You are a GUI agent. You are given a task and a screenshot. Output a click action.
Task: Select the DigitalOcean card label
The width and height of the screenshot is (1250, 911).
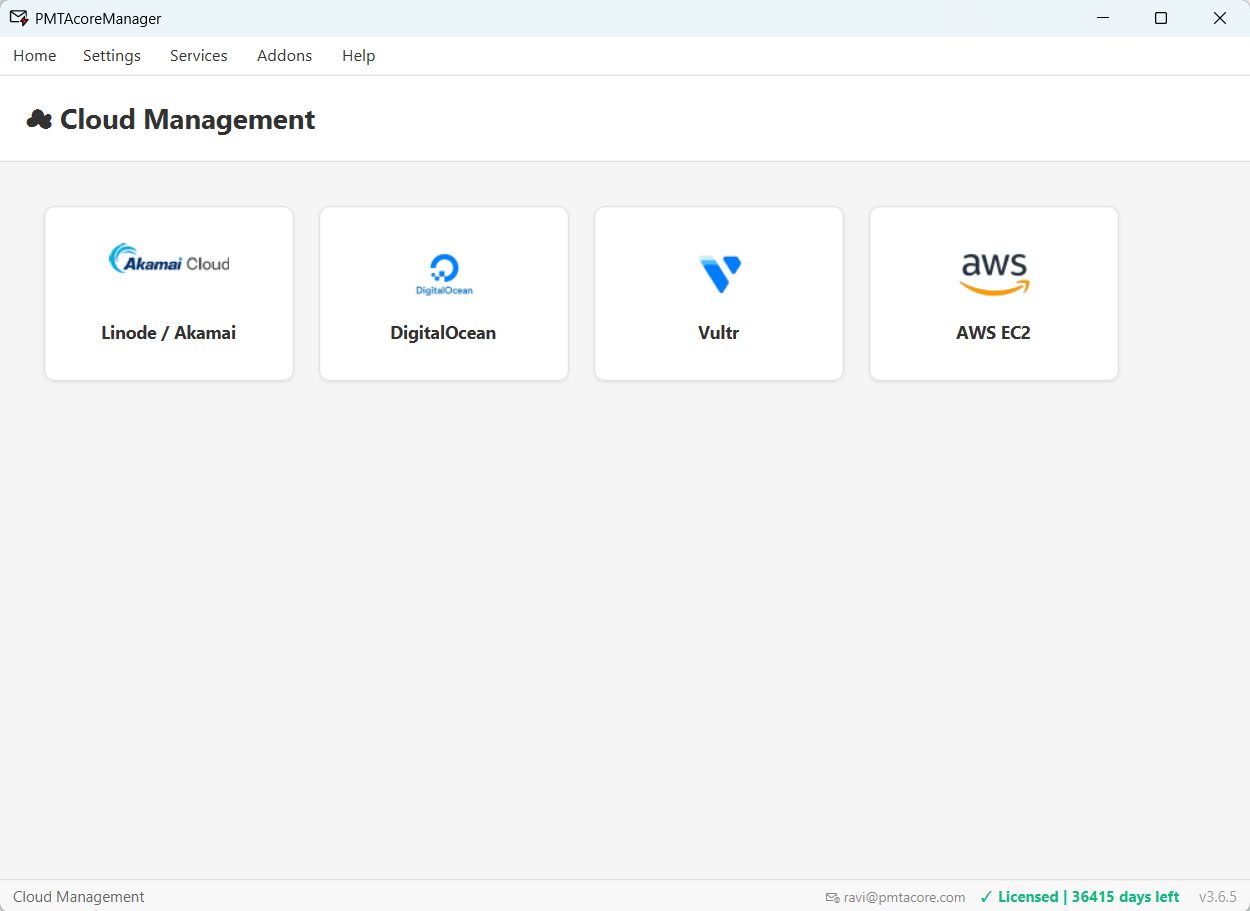(x=443, y=333)
